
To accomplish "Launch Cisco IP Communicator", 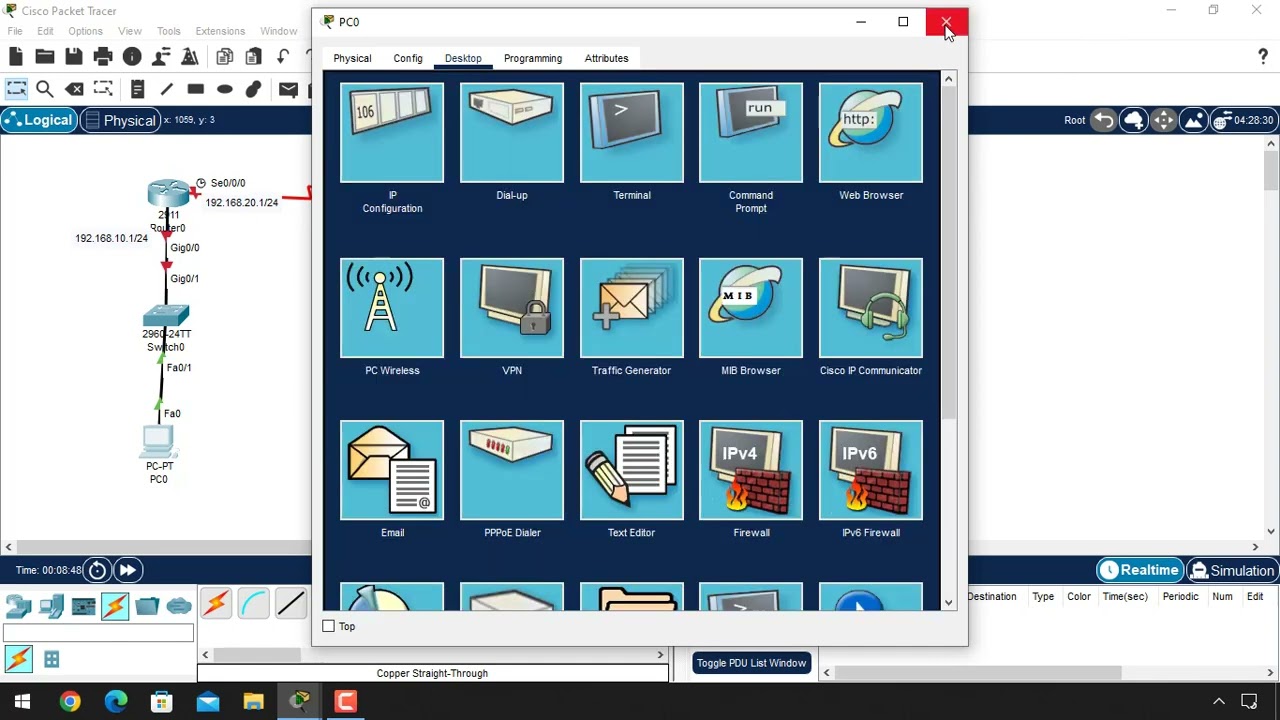I will pyautogui.click(x=871, y=308).
